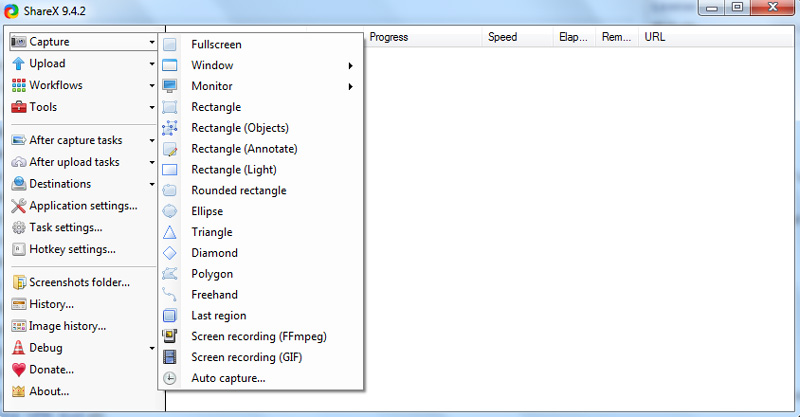800x417 pixels.
Task: Click the Fullscreen capture icon
Action: [x=170, y=45]
